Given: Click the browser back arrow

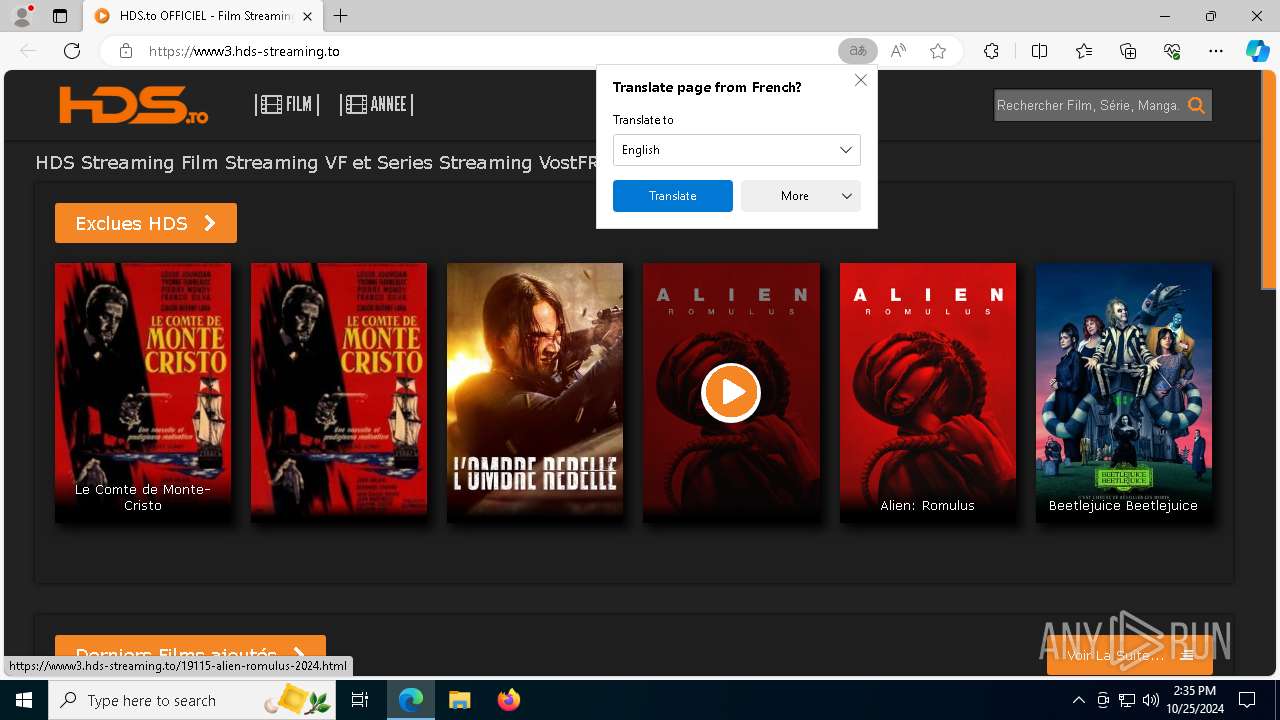Looking at the screenshot, I should 28,51.
